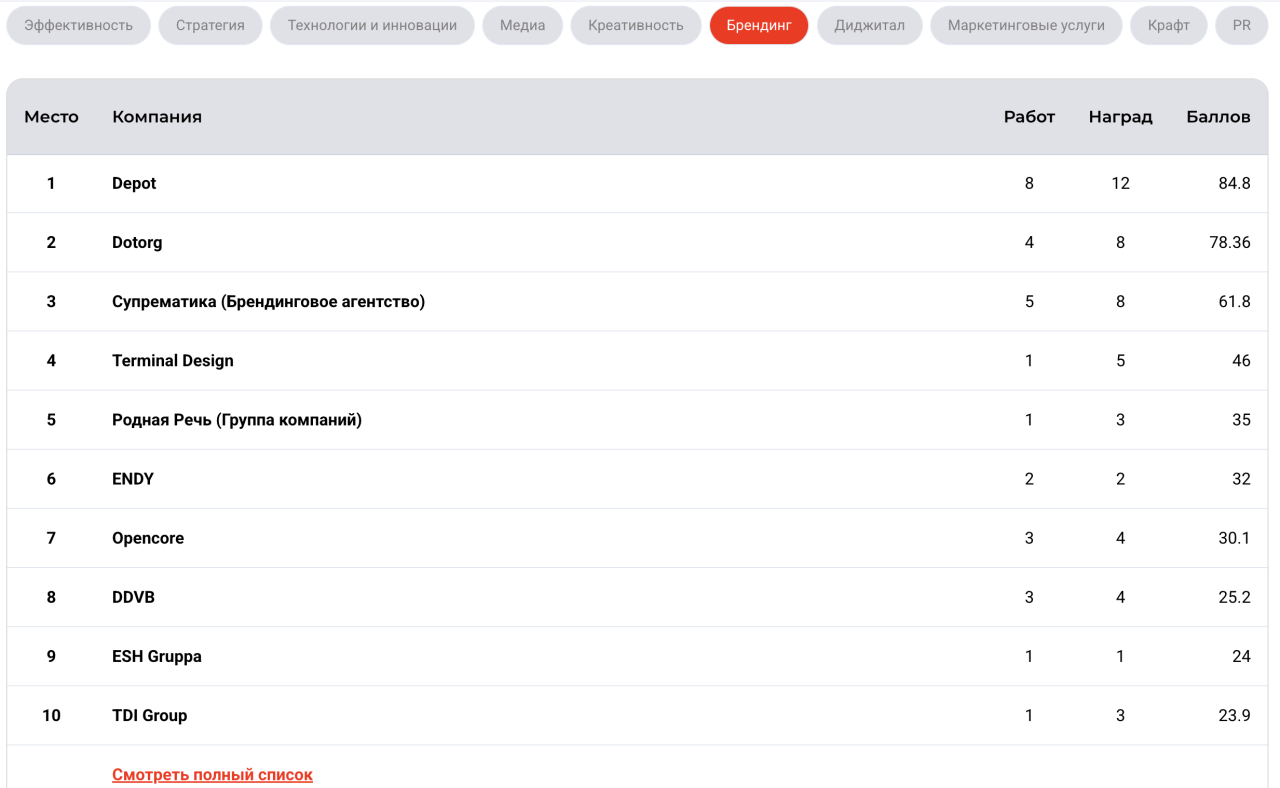Select the Эффективность category tab
Image resolution: width=1280 pixels, height=788 pixels.
click(78, 25)
